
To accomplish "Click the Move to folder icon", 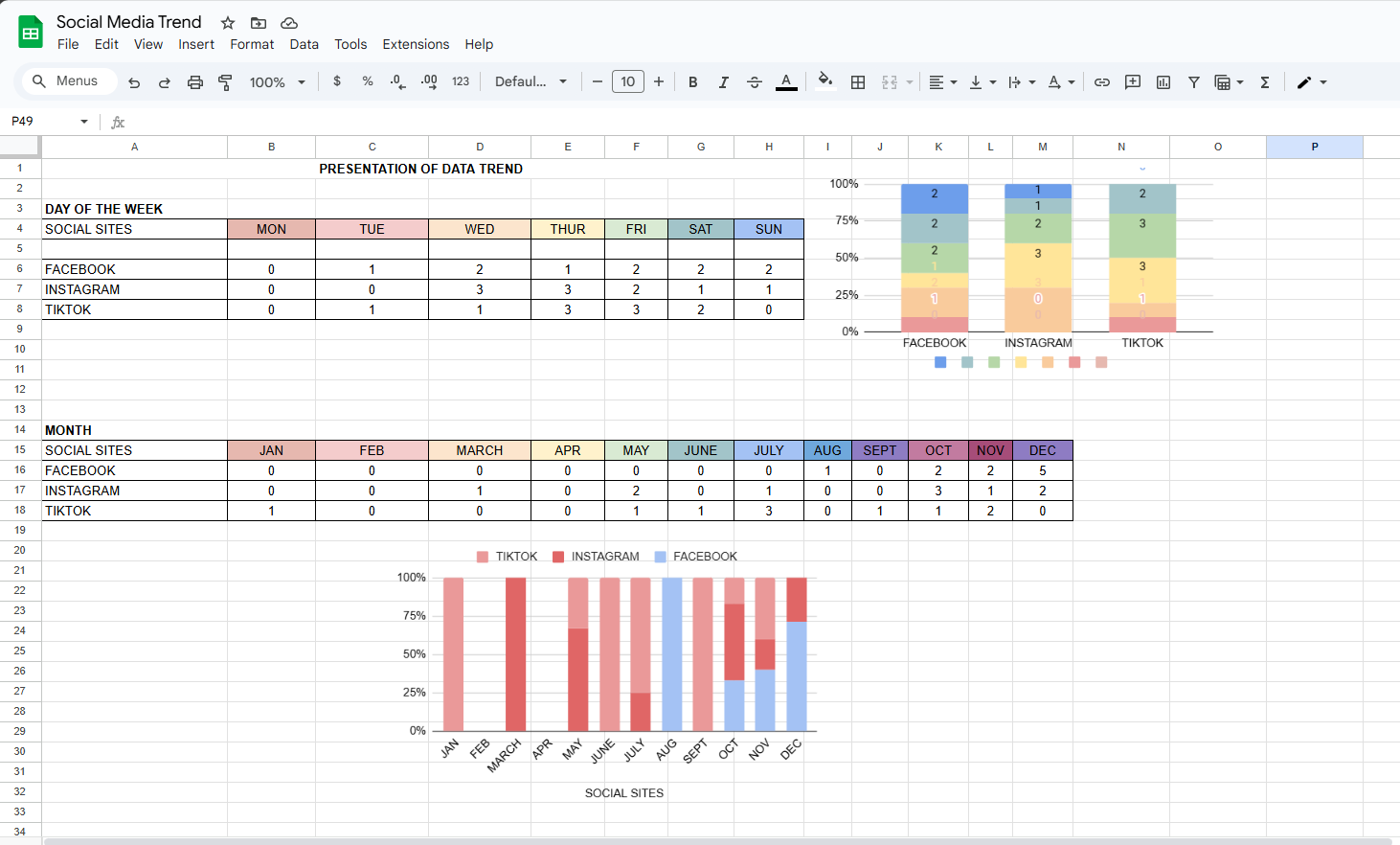I will [x=259, y=23].
